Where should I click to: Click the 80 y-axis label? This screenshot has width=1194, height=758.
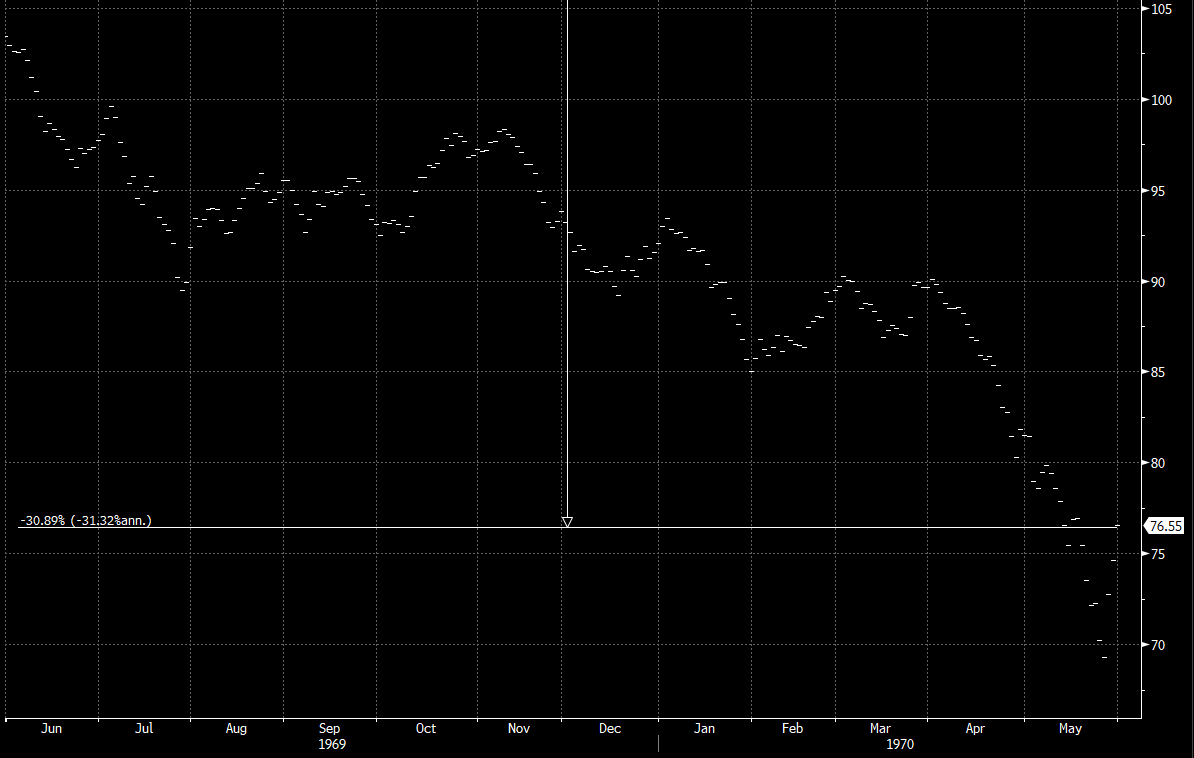point(1158,463)
